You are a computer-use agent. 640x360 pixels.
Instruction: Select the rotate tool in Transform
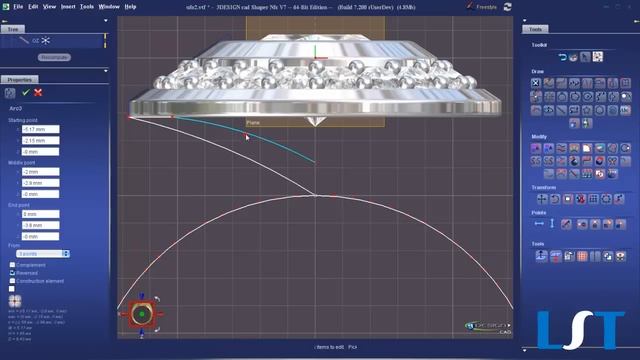555,199
